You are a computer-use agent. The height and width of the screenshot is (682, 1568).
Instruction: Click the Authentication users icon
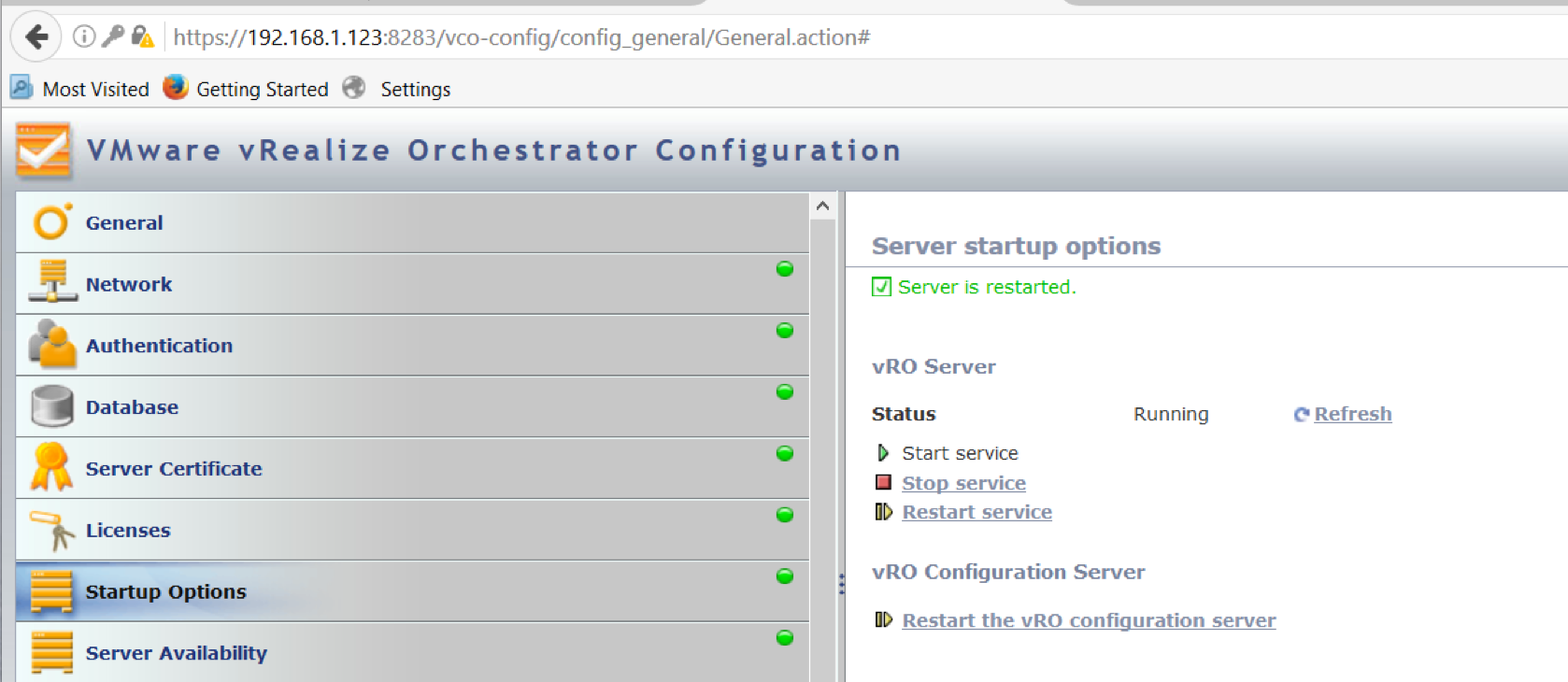click(52, 343)
